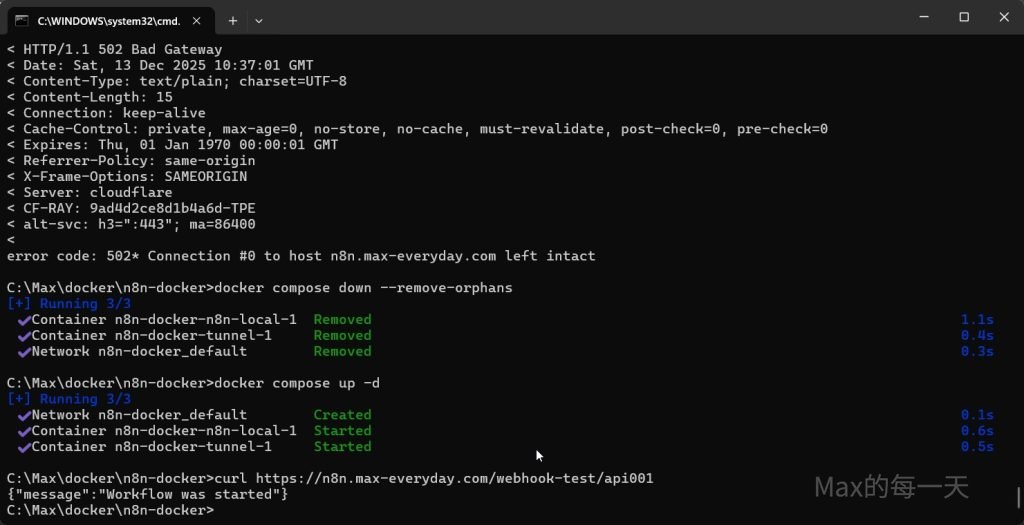
Task: Click the checkmark beside removed tunnel-1 container
Action: click(x=24, y=336)
